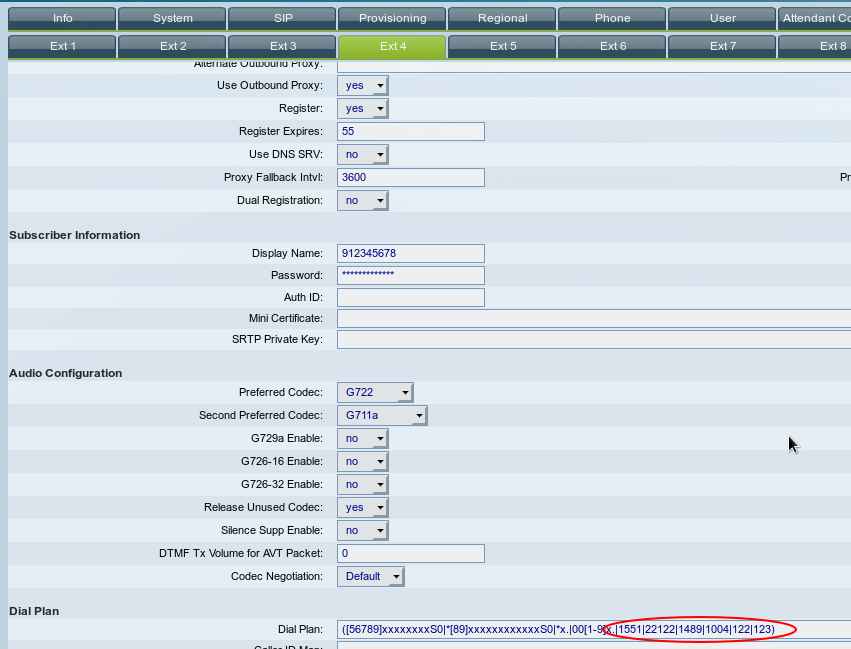Open the Ext 1 tab
This screenshot has width=851, height=649.
[x=63, y=46]
